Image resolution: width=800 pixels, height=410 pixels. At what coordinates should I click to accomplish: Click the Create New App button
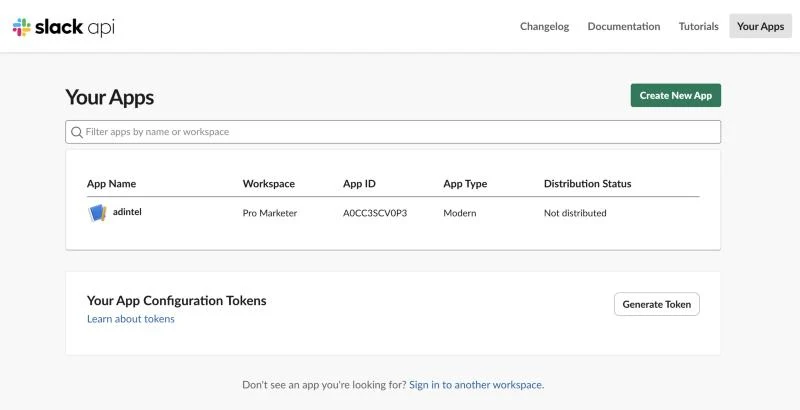676,95
